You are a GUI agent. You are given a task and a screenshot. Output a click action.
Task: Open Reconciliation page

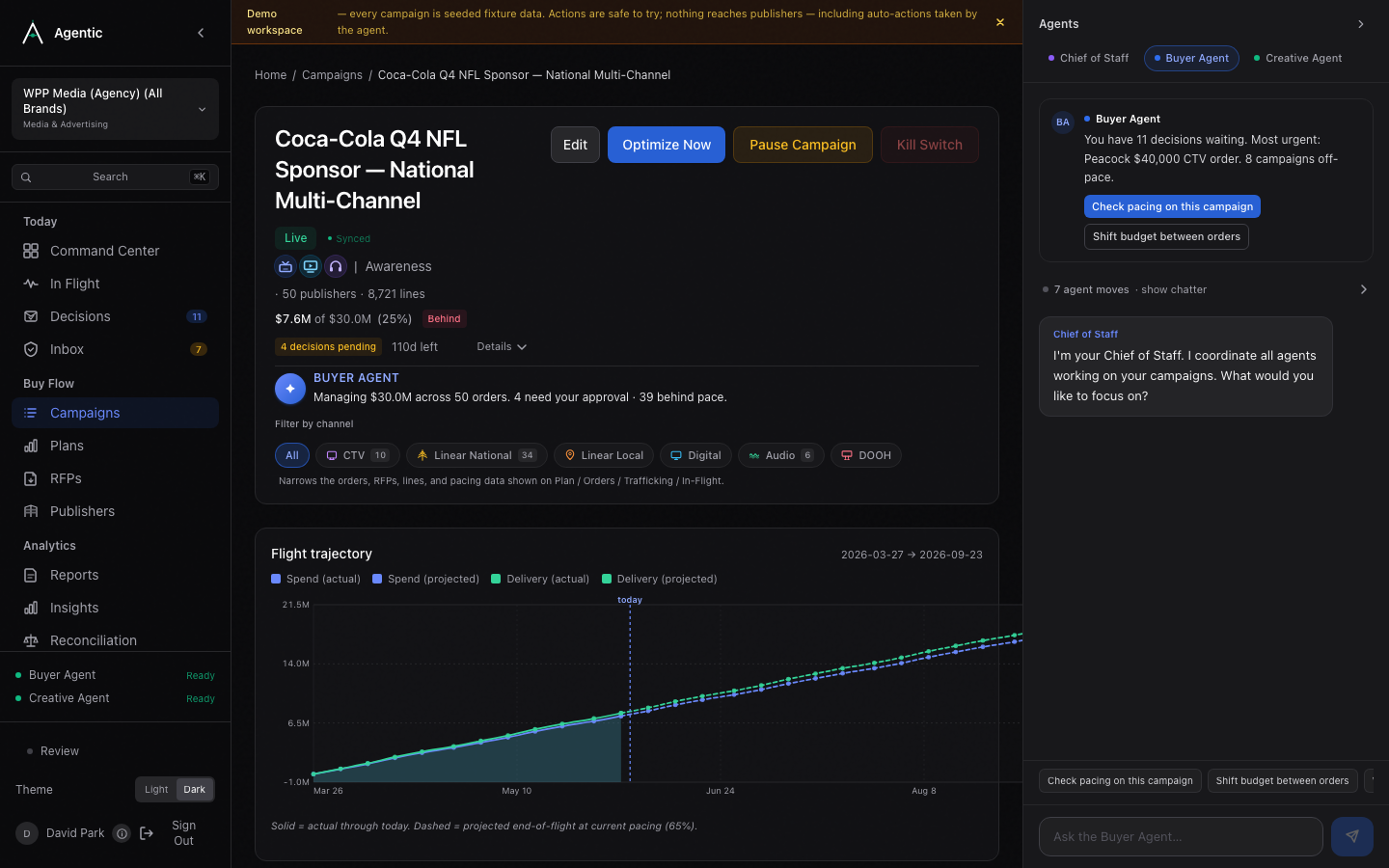pos(115,640)
